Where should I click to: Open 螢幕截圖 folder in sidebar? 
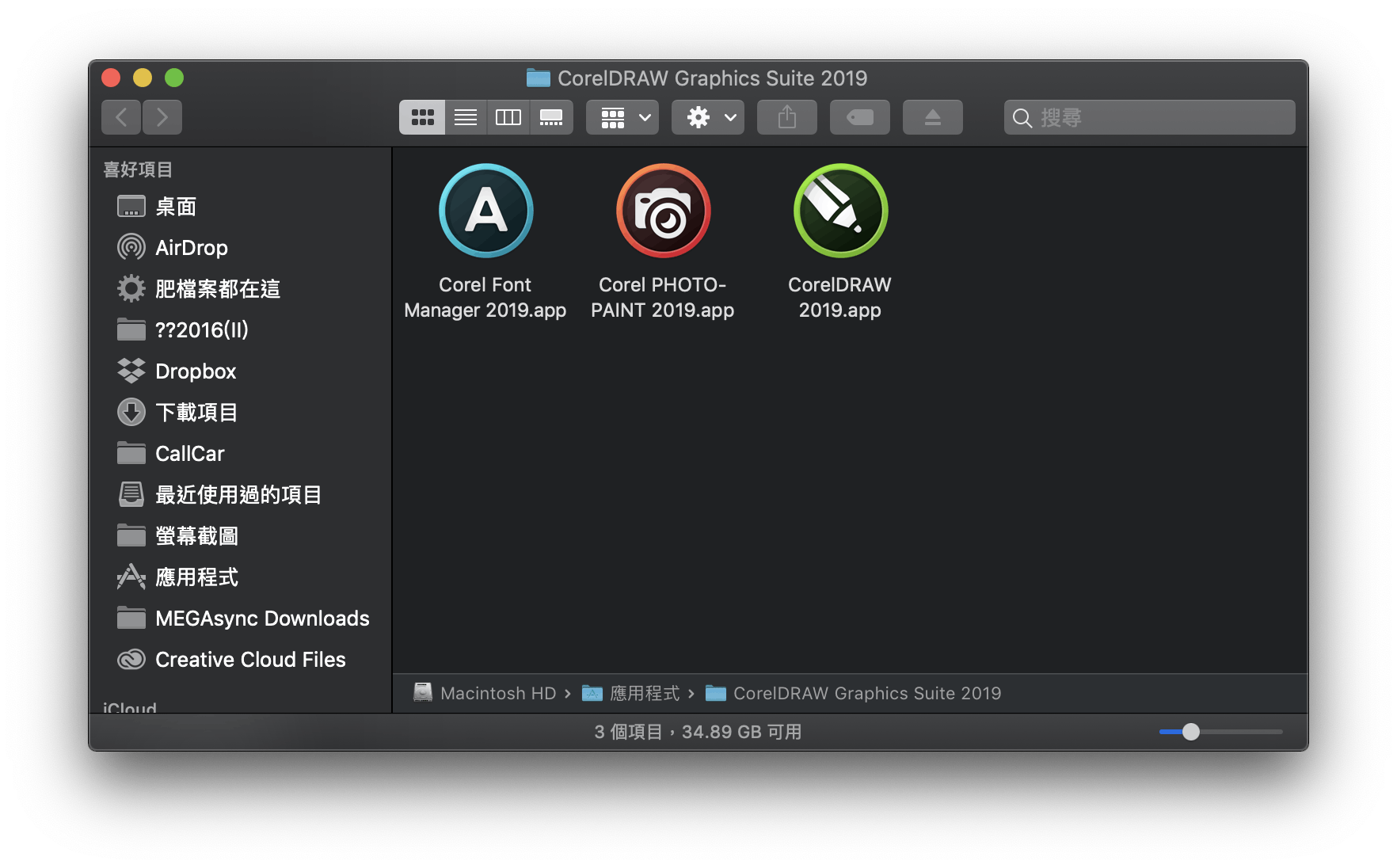coord(241,536)
